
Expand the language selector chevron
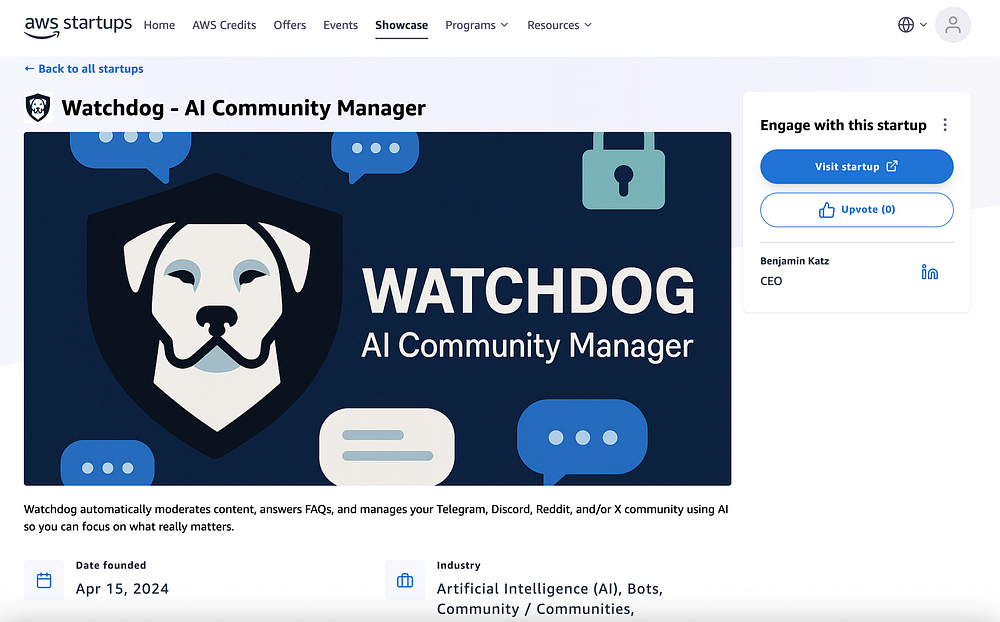pyautogui.click(x=923, y=25)
